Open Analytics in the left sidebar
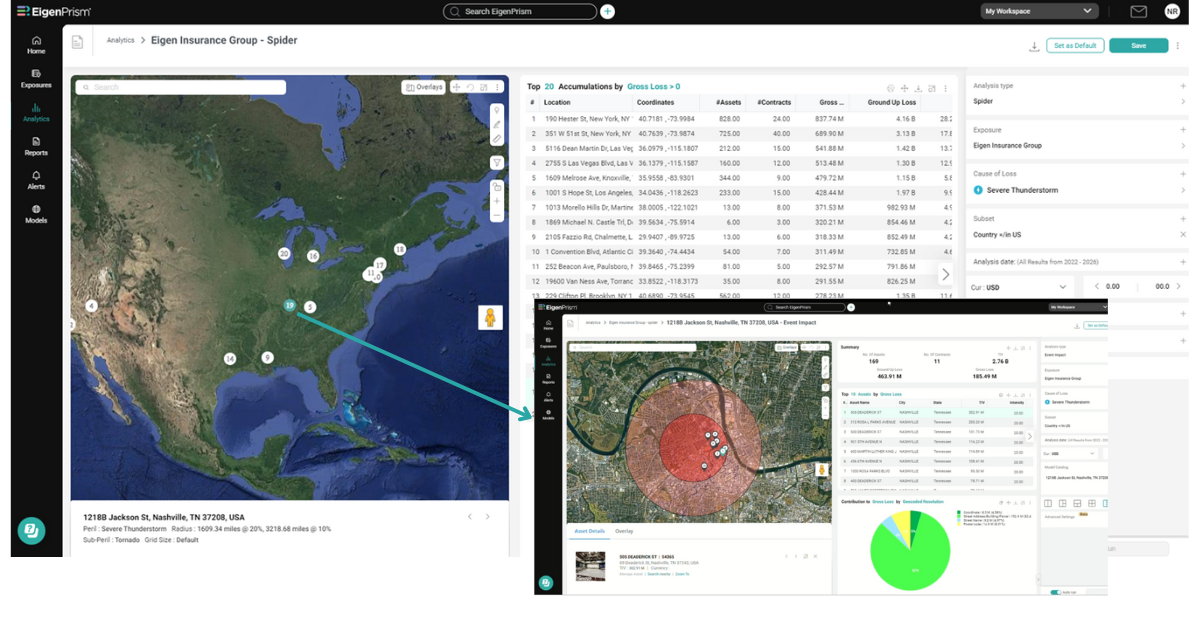The width and height of the screenshot is (1200, 627). pyautogui.click(x=36, y=112)
